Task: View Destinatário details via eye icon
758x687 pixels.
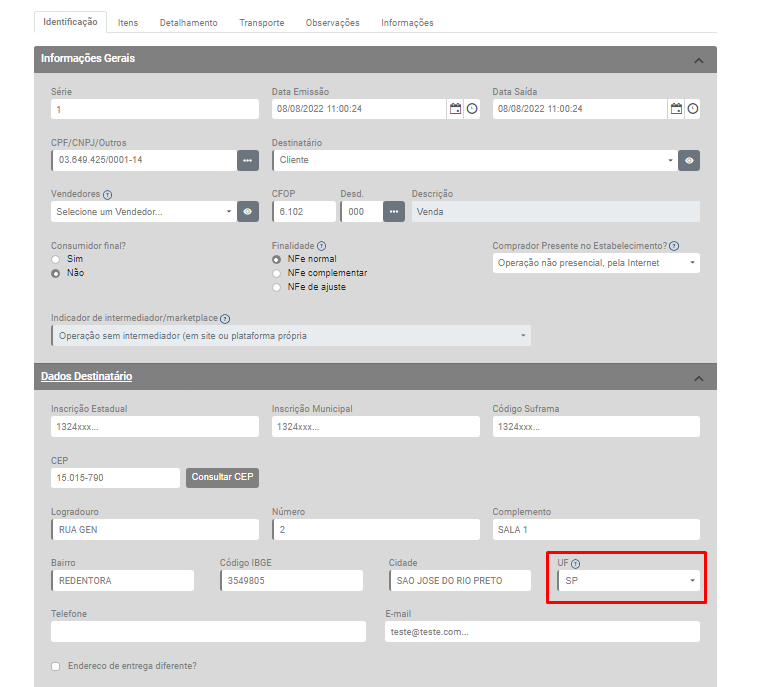Action: [689, 160]
